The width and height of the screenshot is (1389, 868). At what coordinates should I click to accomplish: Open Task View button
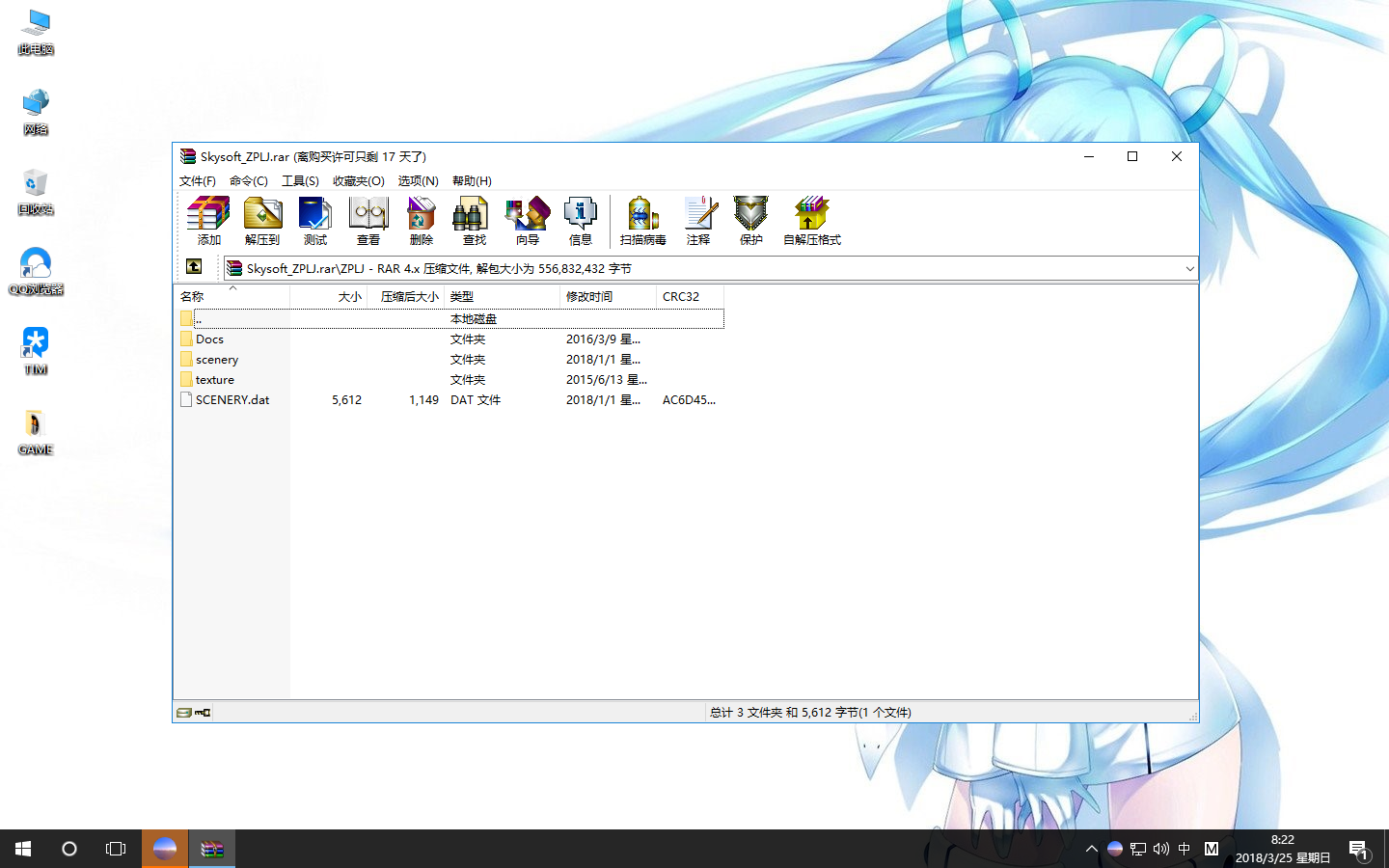click(x=116, y=849)
